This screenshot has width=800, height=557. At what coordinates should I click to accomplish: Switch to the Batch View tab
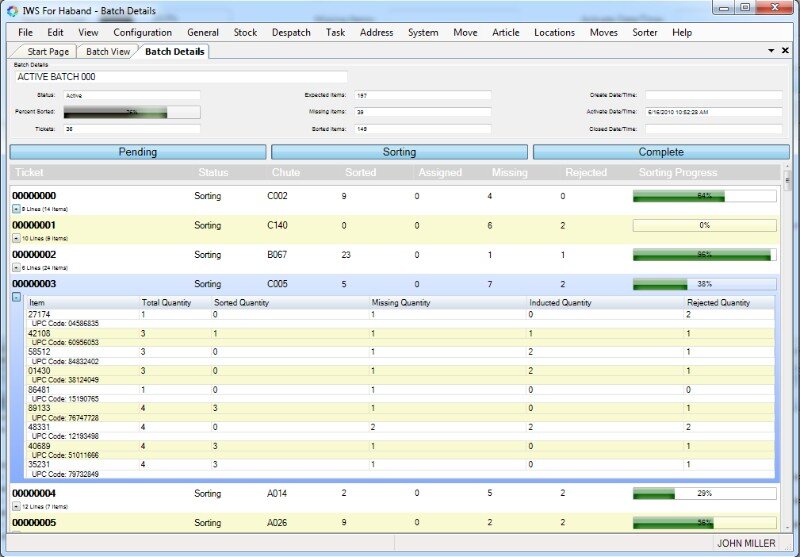[107, 51]
